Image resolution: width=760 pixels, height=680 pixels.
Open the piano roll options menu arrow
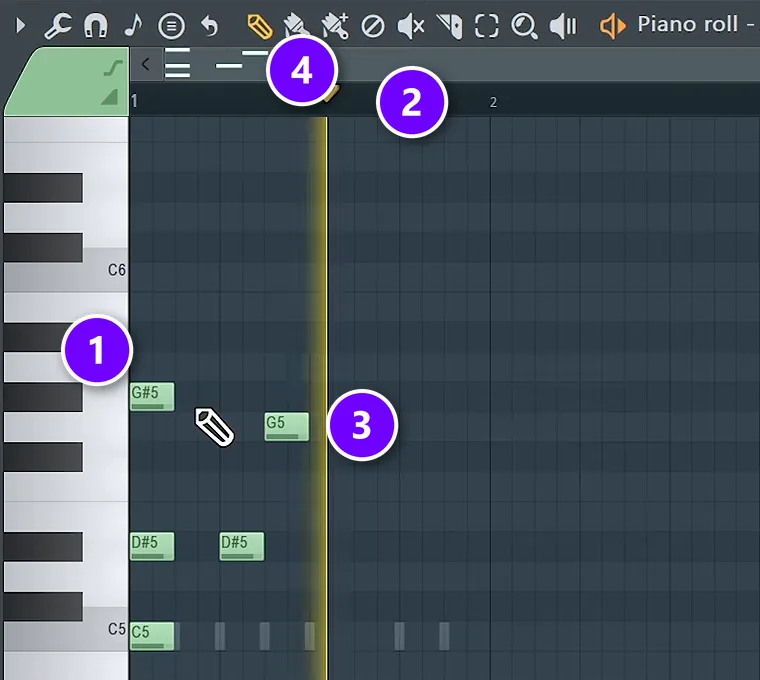point(20,25)
